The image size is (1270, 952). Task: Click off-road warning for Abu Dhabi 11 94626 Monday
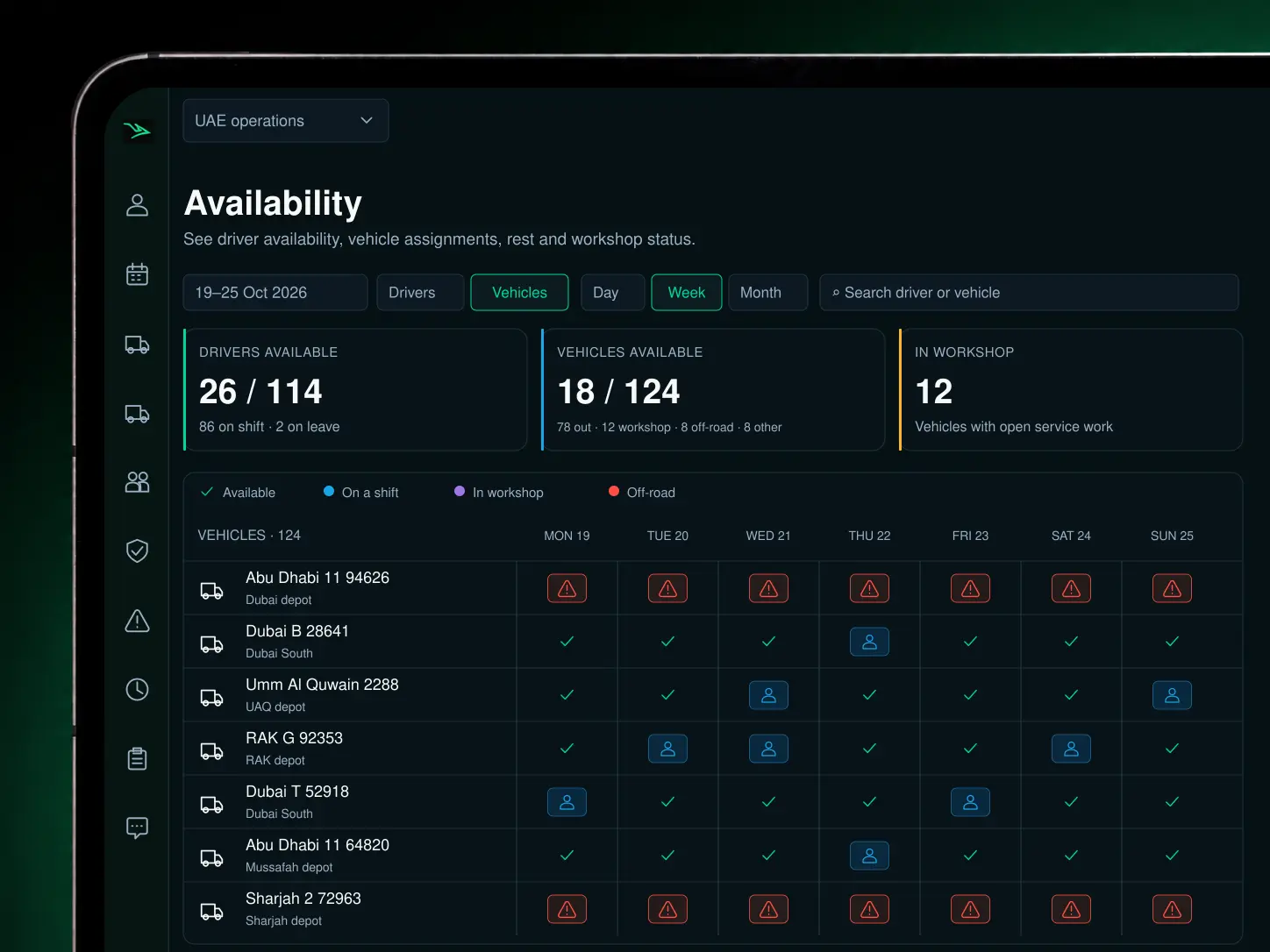[x=567, y=588]
